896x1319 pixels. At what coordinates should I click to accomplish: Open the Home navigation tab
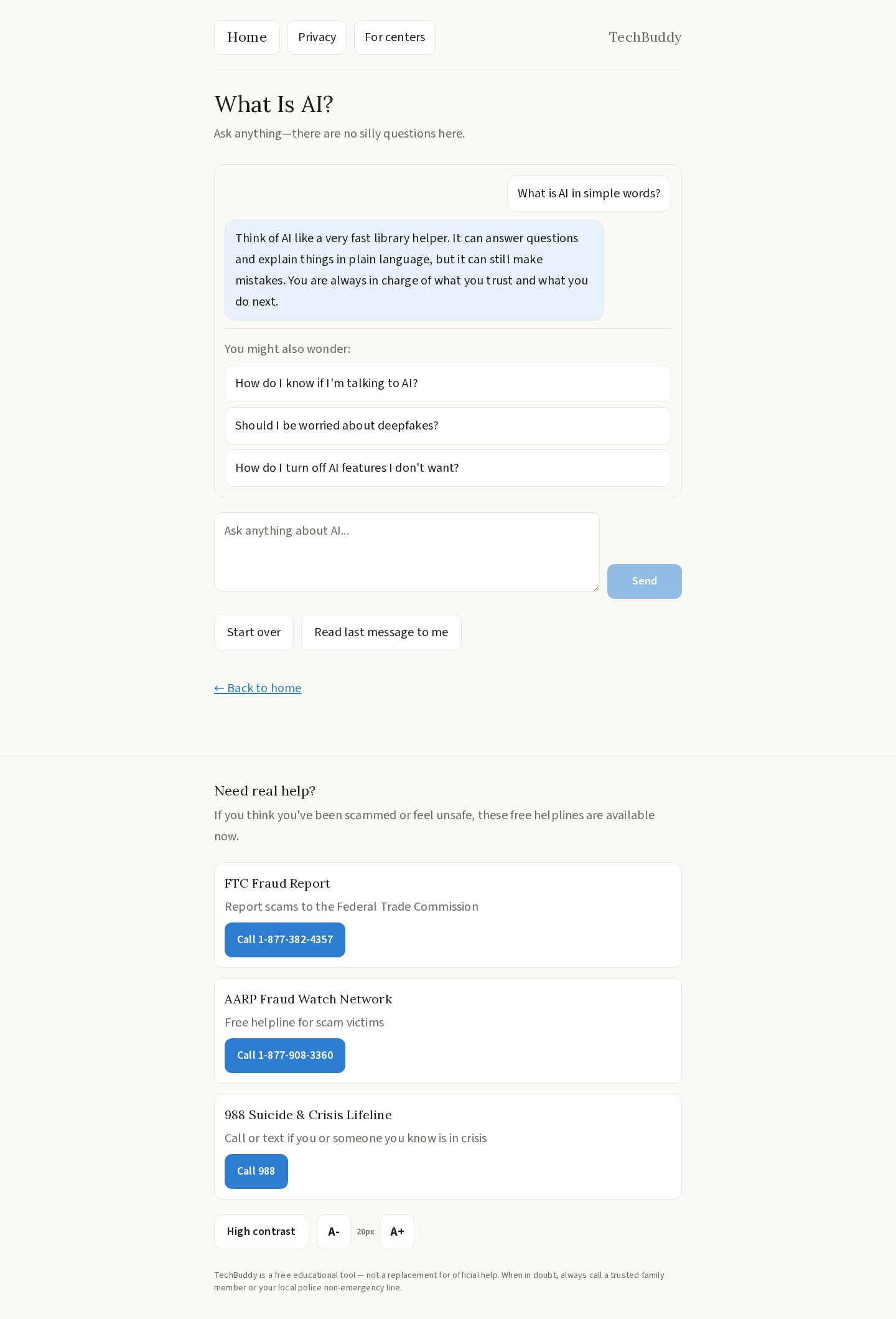tap(247, 37)
